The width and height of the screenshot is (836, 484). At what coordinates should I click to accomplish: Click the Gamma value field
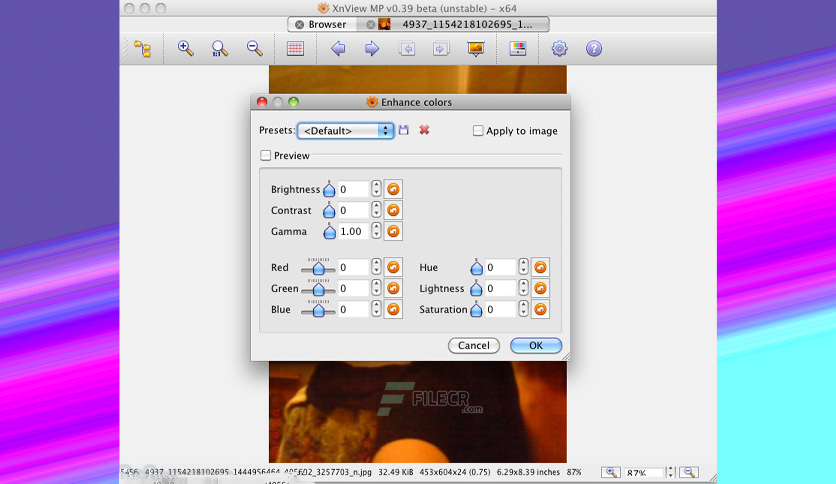pyautogui.click(x=354, y=231)
